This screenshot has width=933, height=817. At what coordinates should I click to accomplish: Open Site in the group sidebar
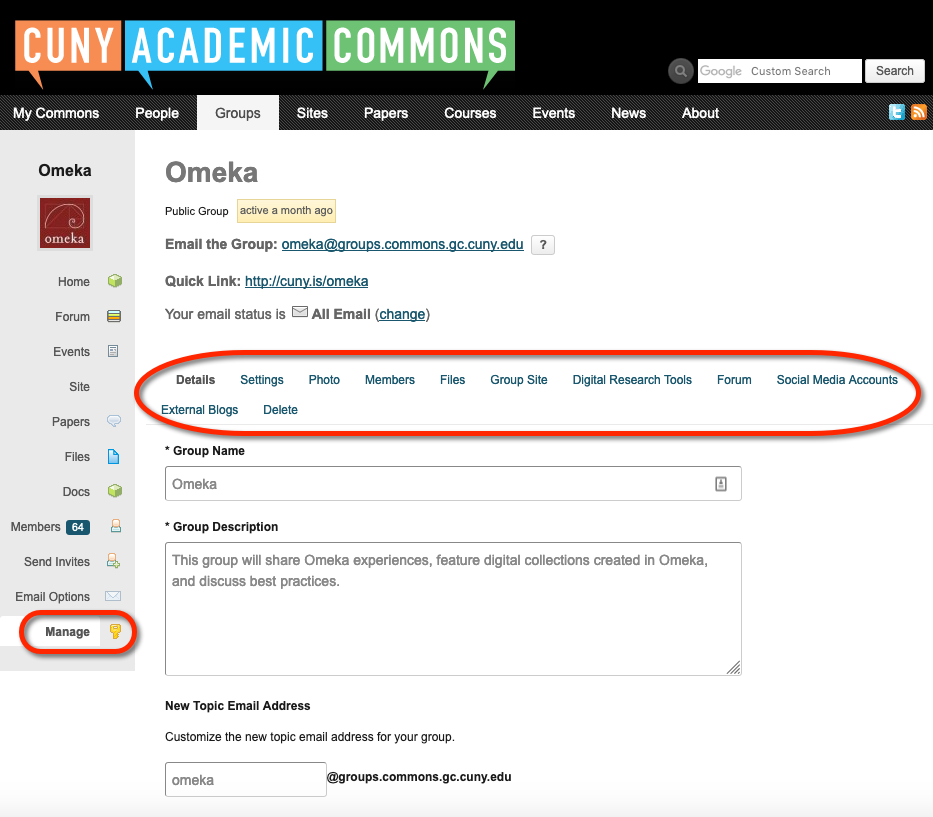(79, 387)
